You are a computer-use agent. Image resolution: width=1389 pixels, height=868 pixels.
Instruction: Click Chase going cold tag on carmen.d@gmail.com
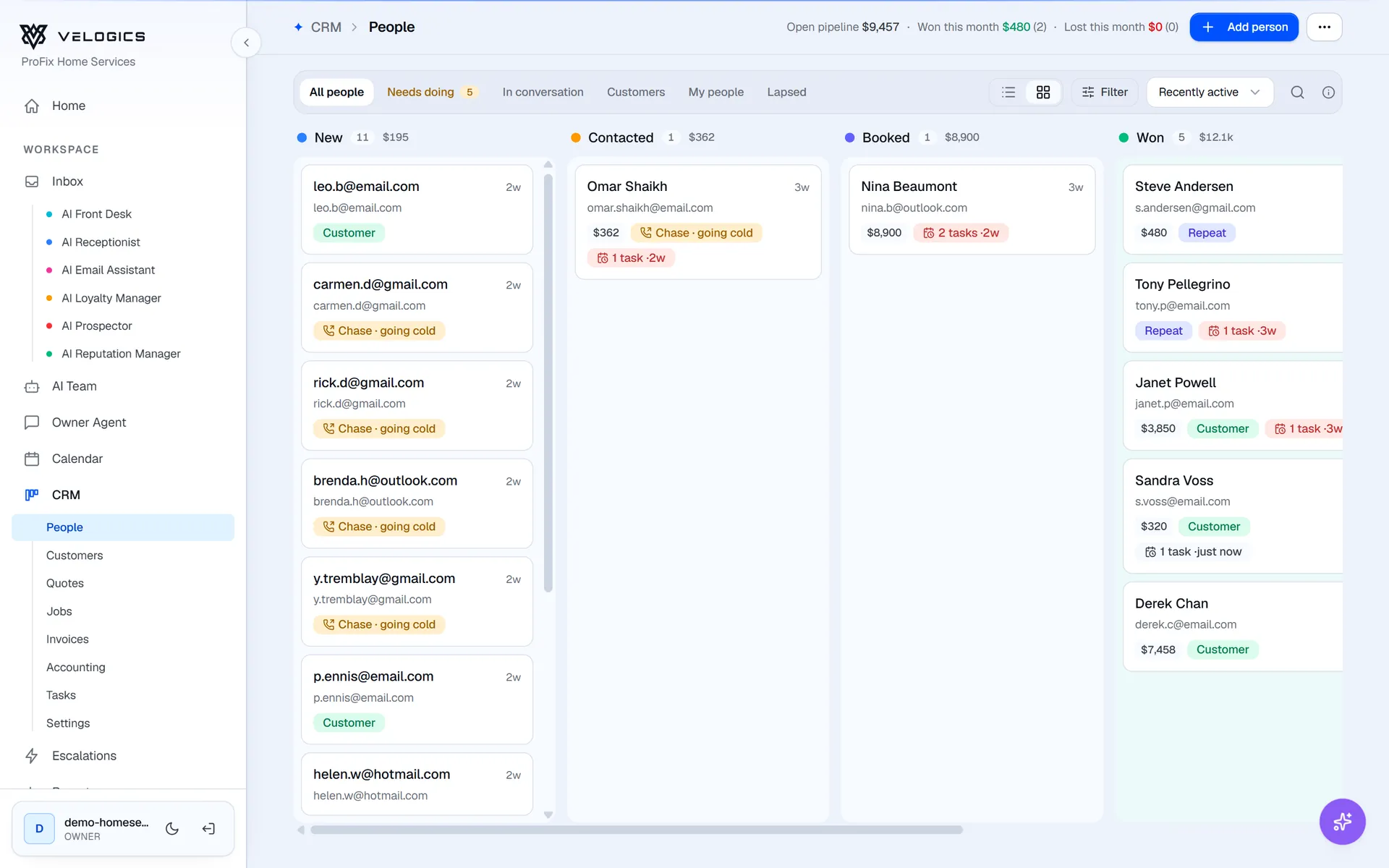coord(379,331)
